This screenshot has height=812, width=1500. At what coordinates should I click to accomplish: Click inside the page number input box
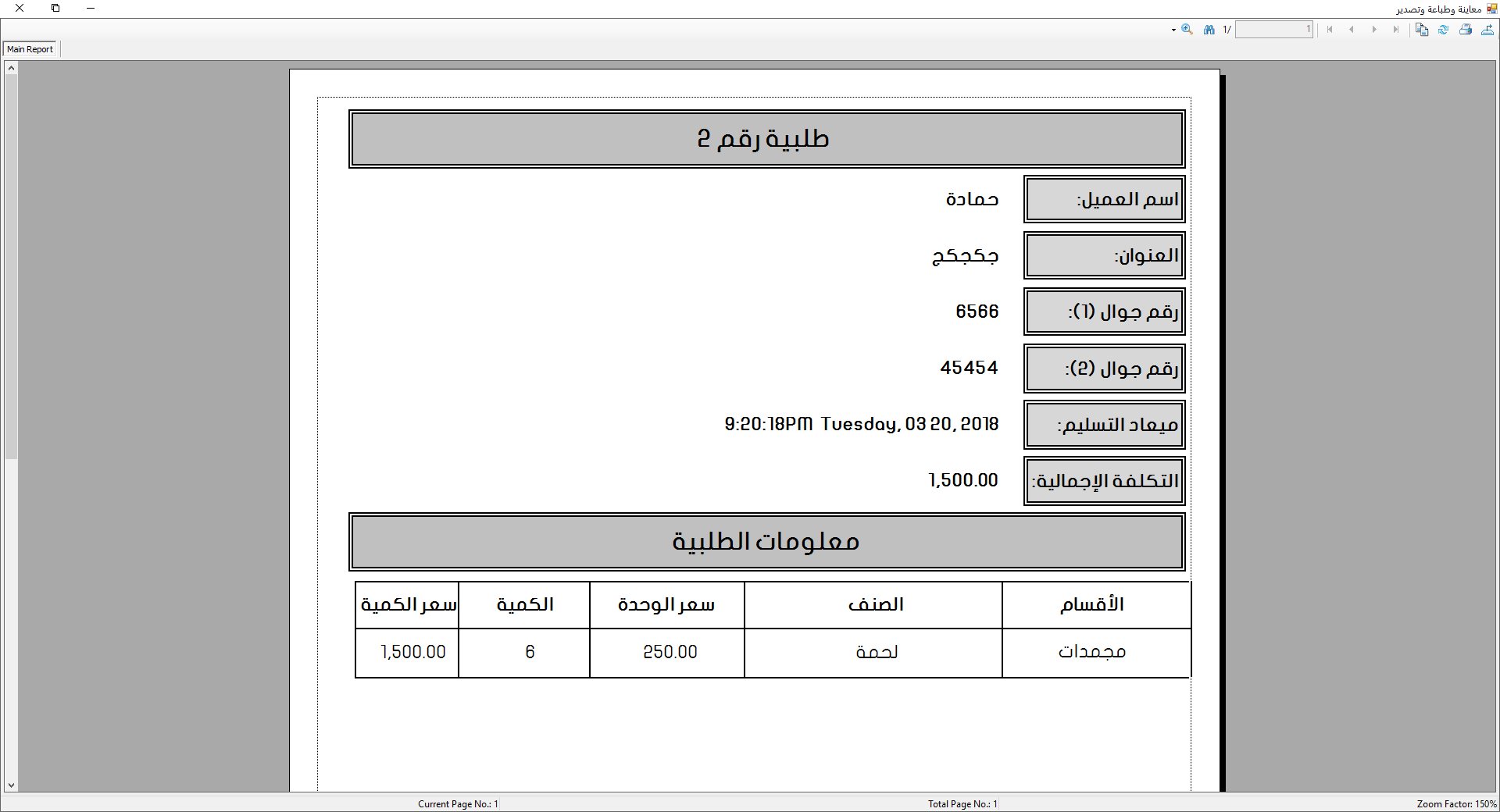tap(1274, 30)
